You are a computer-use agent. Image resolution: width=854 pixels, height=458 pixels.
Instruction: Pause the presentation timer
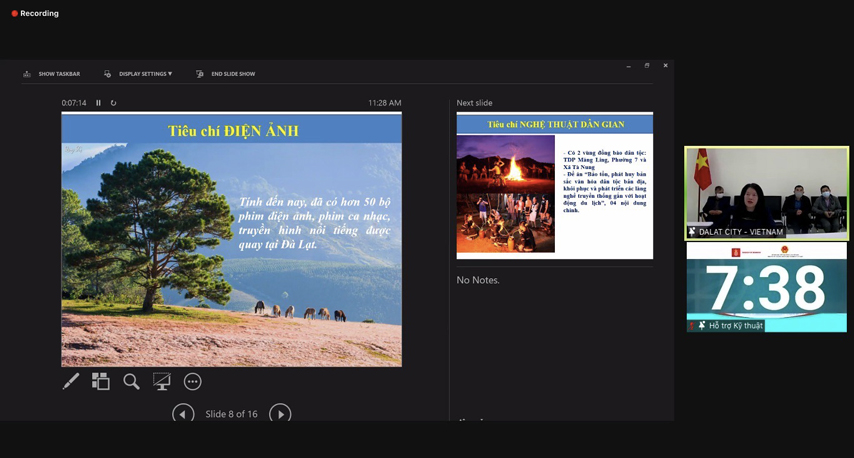(98, 103)
